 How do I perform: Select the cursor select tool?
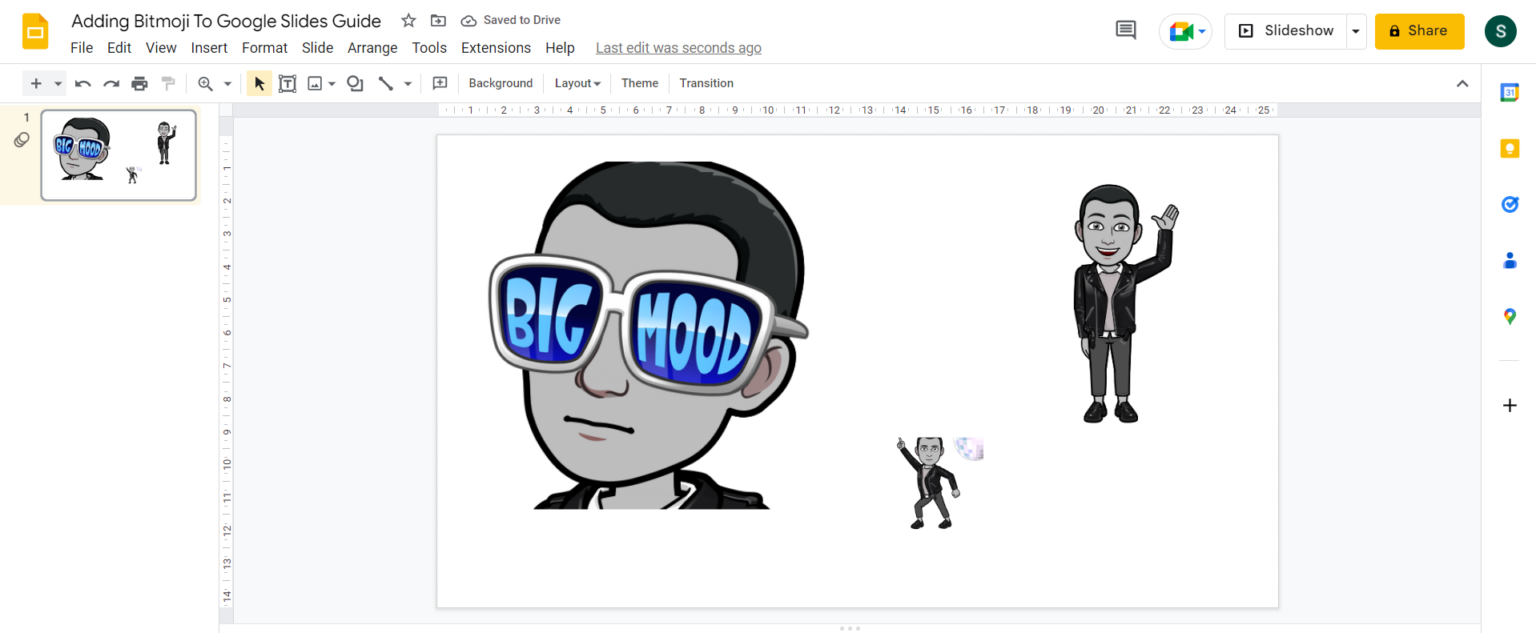259,83
